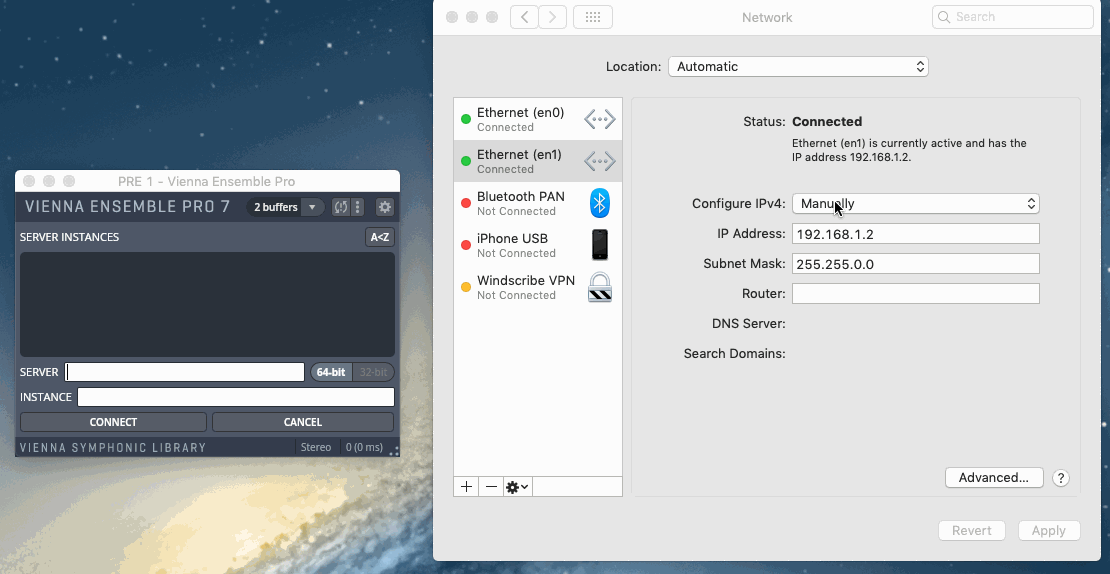
Task: Click the empty server instances list
Action: click(x=207, y=304)
